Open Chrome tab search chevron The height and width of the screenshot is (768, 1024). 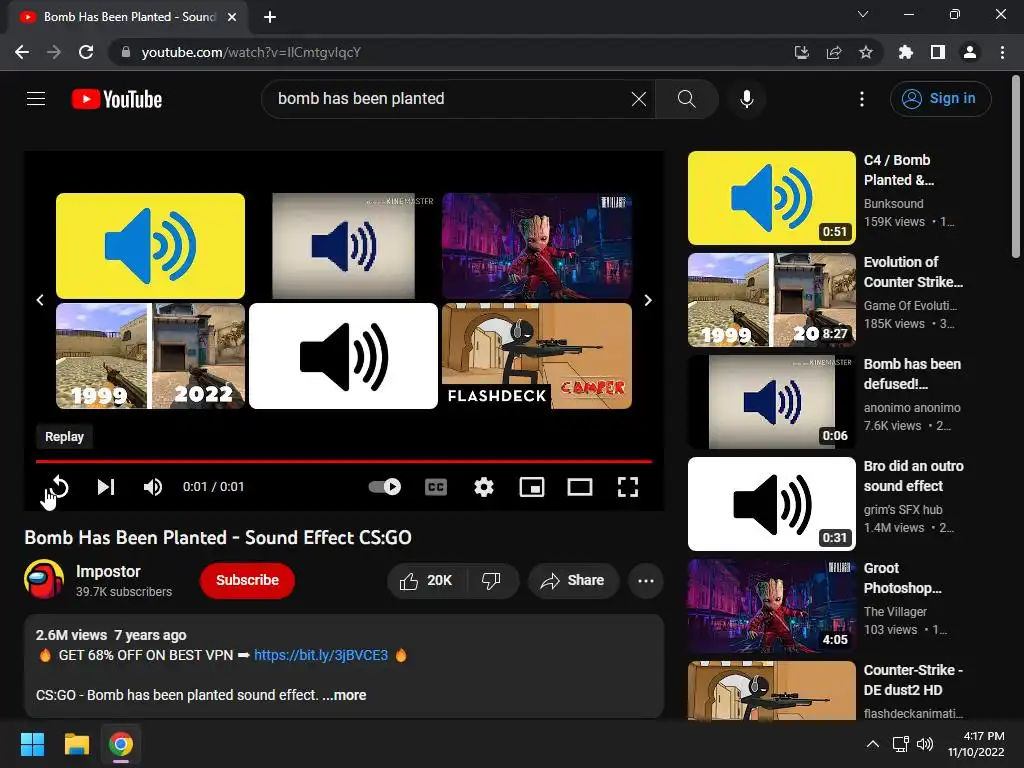click(863, 14)
